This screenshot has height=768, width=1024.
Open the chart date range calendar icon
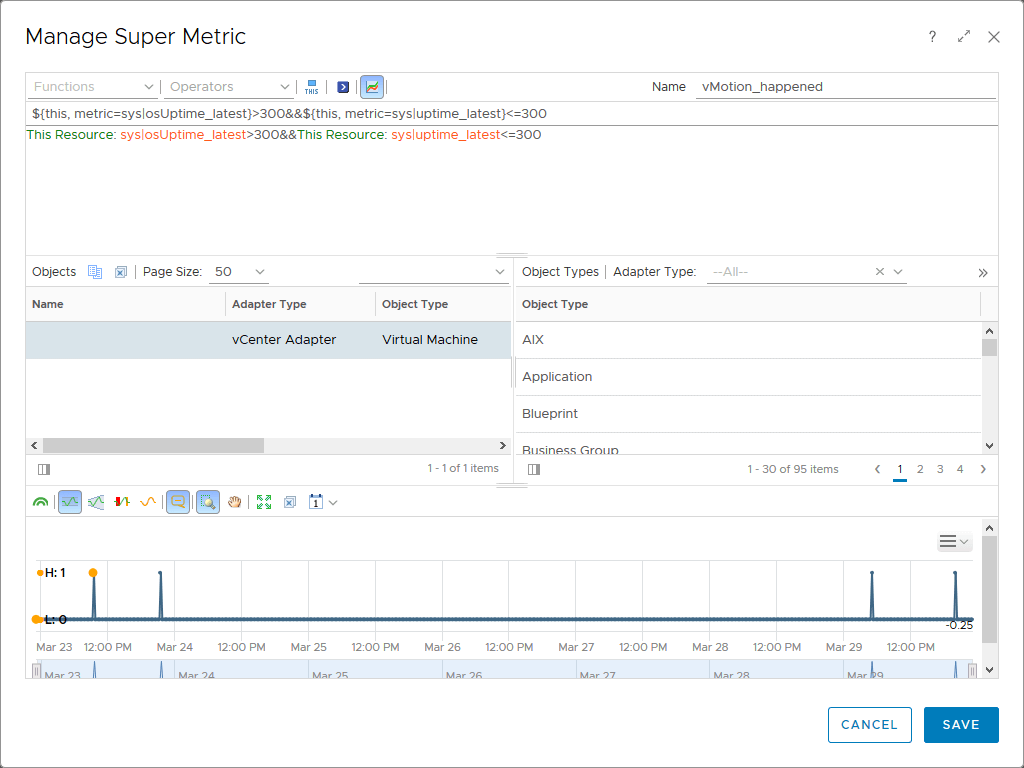[x=316, y=502]
